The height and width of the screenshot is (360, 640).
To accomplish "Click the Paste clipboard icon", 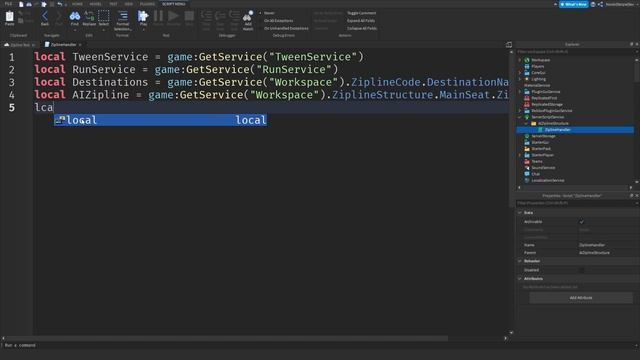I will (9, 18).
